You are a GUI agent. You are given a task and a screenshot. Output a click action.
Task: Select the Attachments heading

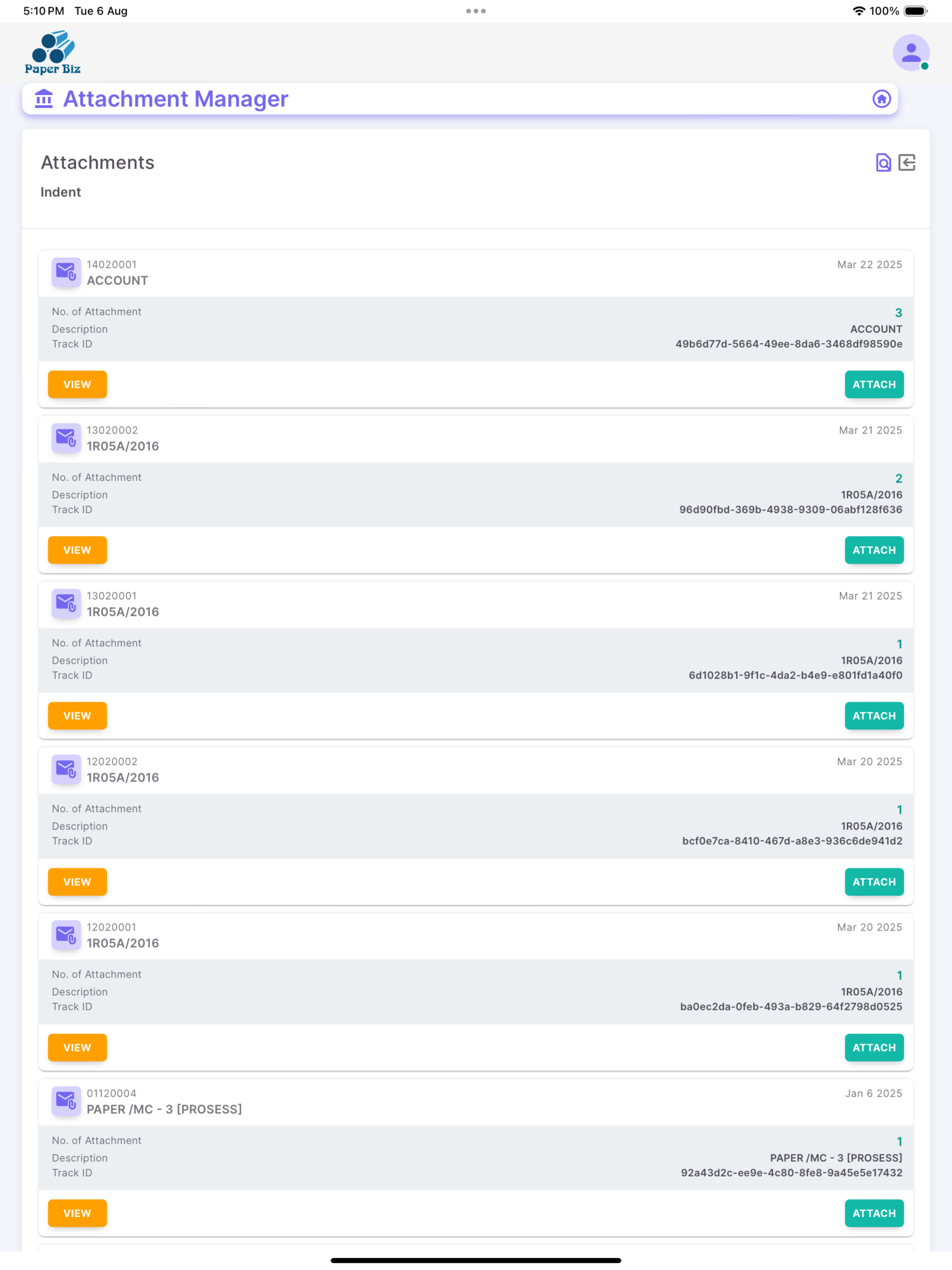click(x=98, y=163)
